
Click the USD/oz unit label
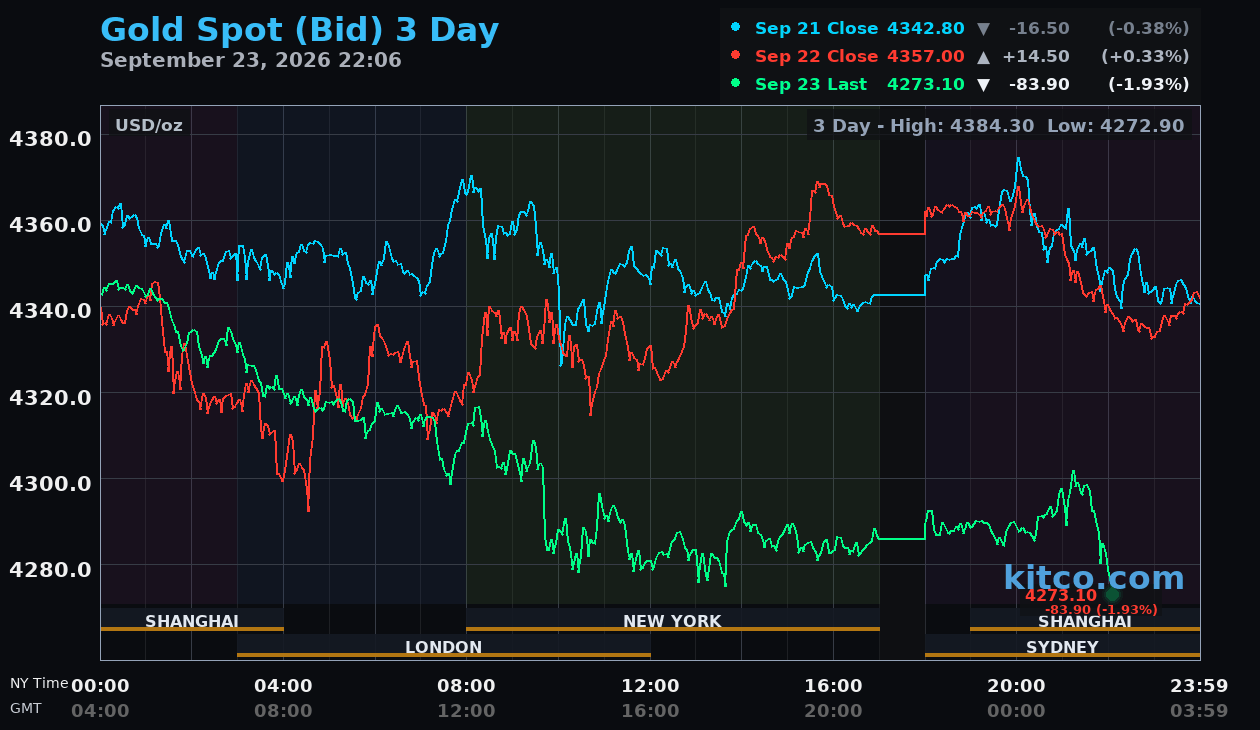pos(149,125)
